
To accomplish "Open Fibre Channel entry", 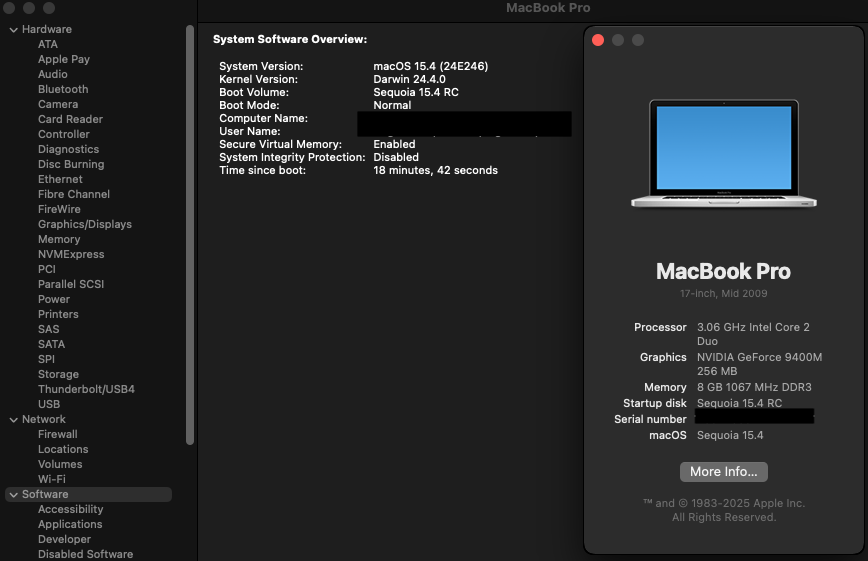I will coord(74,194).
